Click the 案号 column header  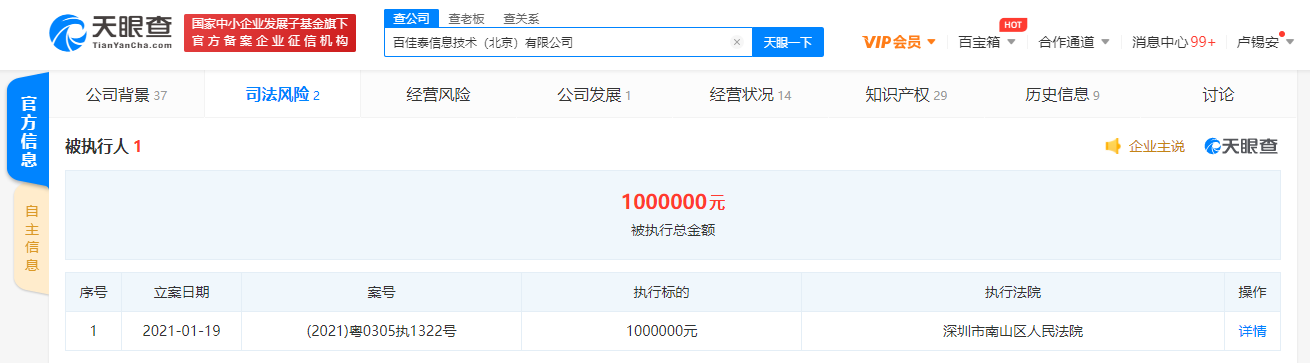381,292
